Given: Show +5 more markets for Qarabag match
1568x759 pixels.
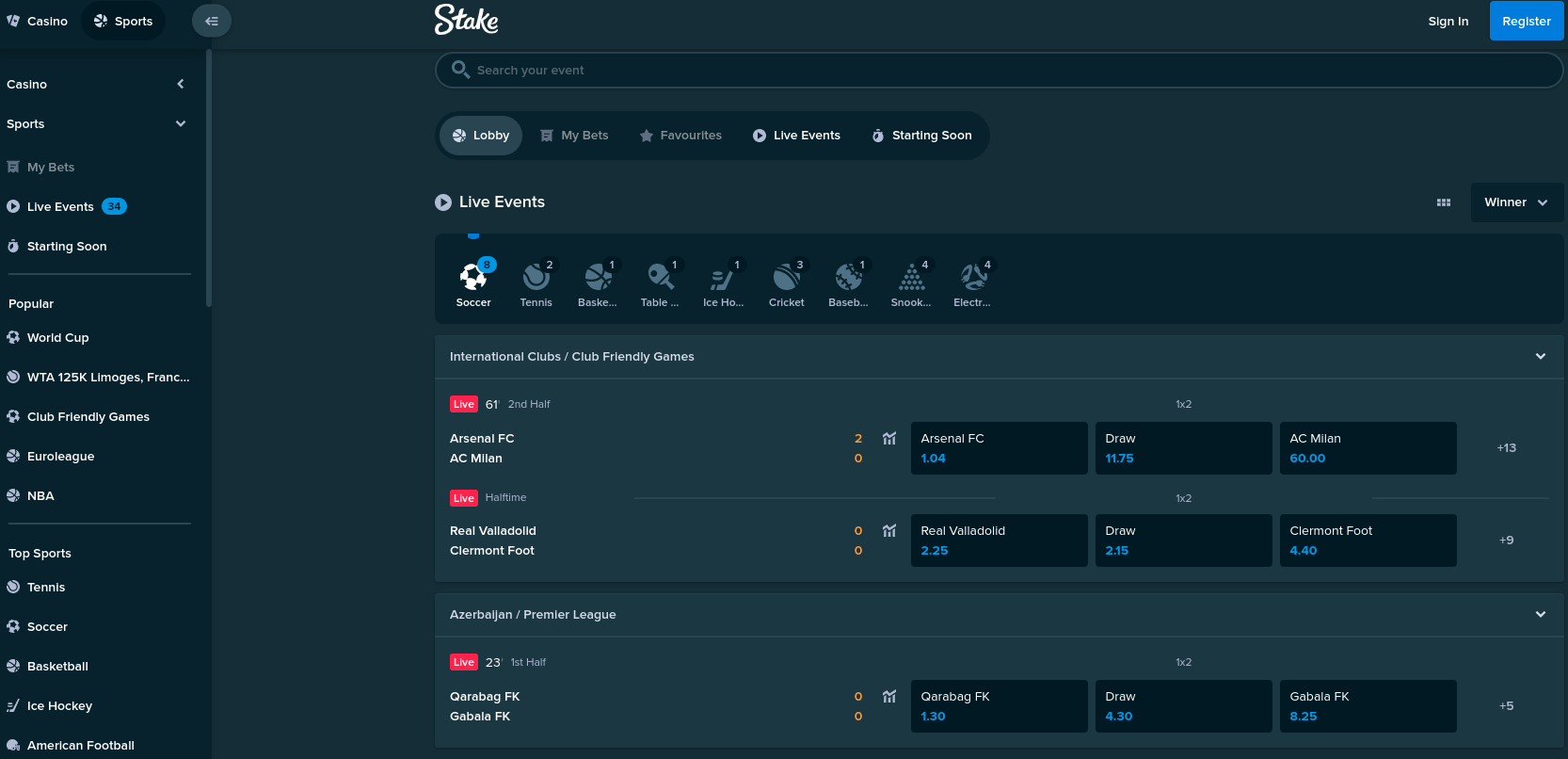Looking at the screenshot, I should (x=1507, y=706).
